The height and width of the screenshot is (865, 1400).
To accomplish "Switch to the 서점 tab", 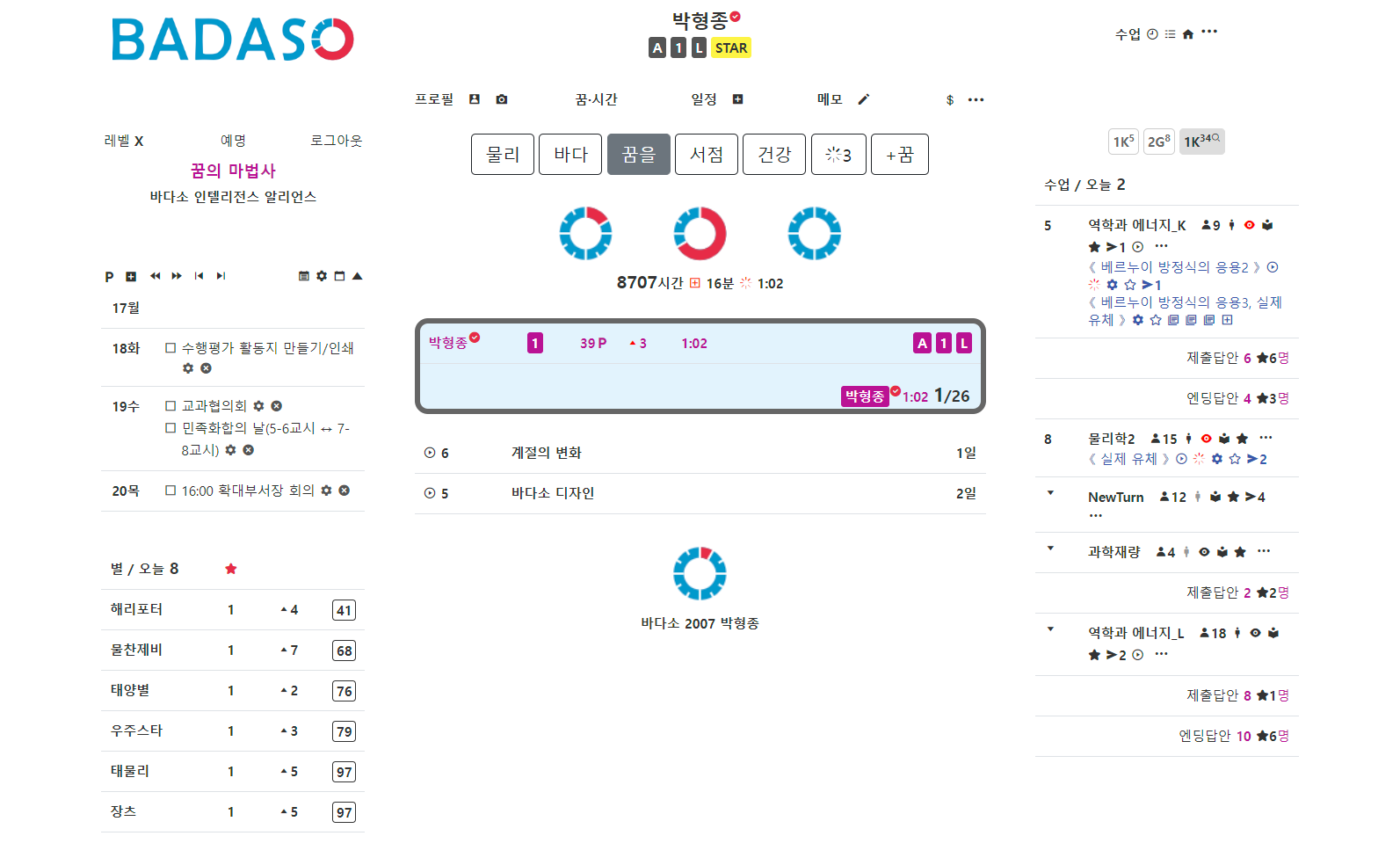I will pos(707,155).
